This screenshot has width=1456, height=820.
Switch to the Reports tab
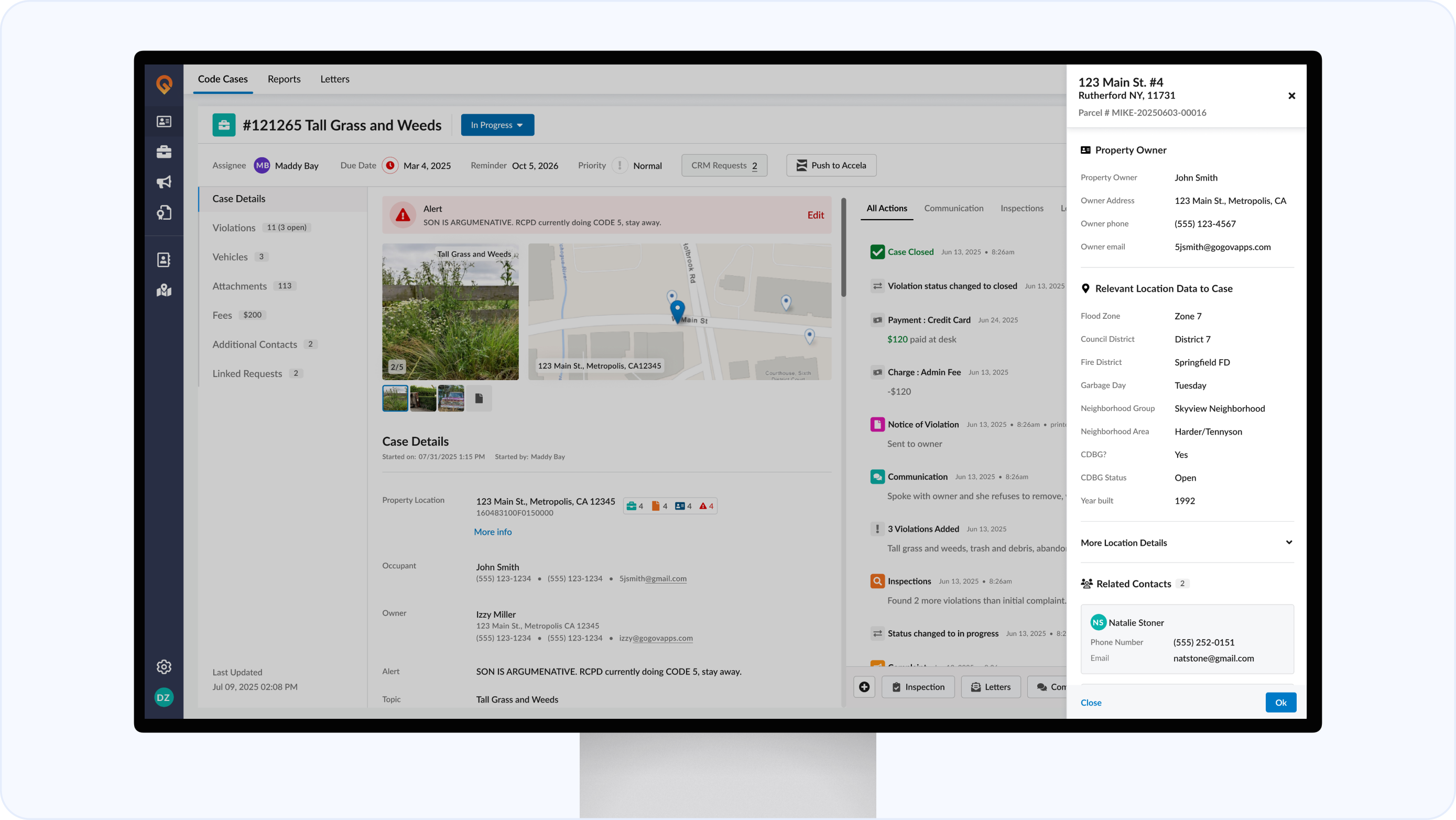click(x=284, y=79)
